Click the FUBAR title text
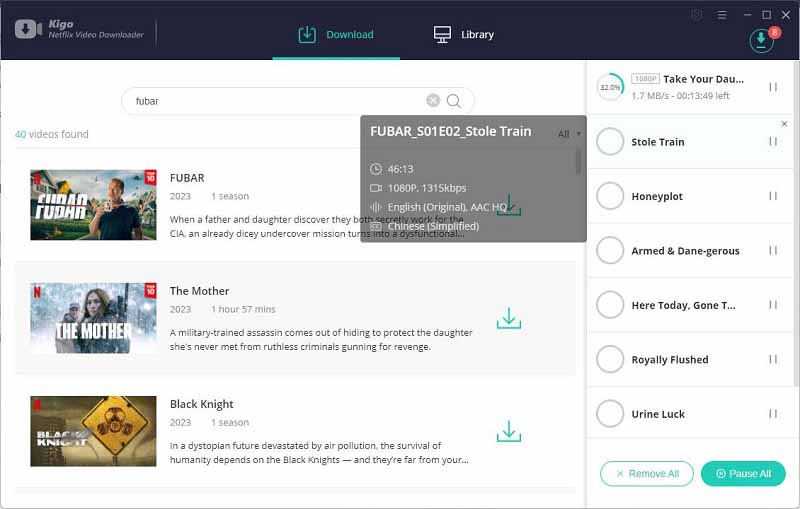The image size is (800, 509). point(187,178)
